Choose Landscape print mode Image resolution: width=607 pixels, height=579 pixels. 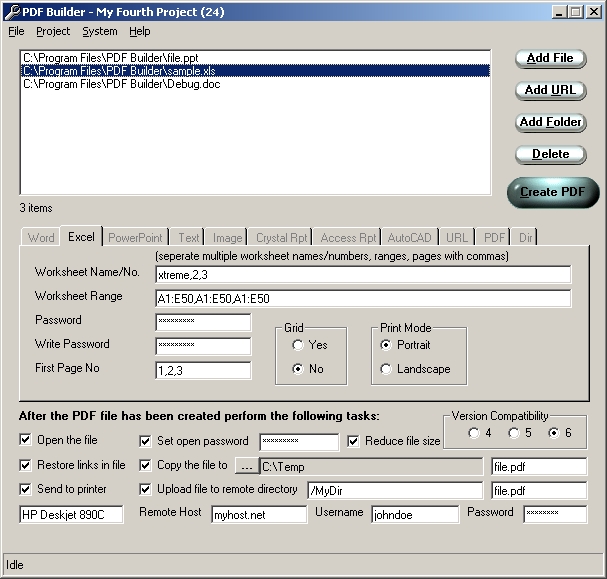click(386, 369)
